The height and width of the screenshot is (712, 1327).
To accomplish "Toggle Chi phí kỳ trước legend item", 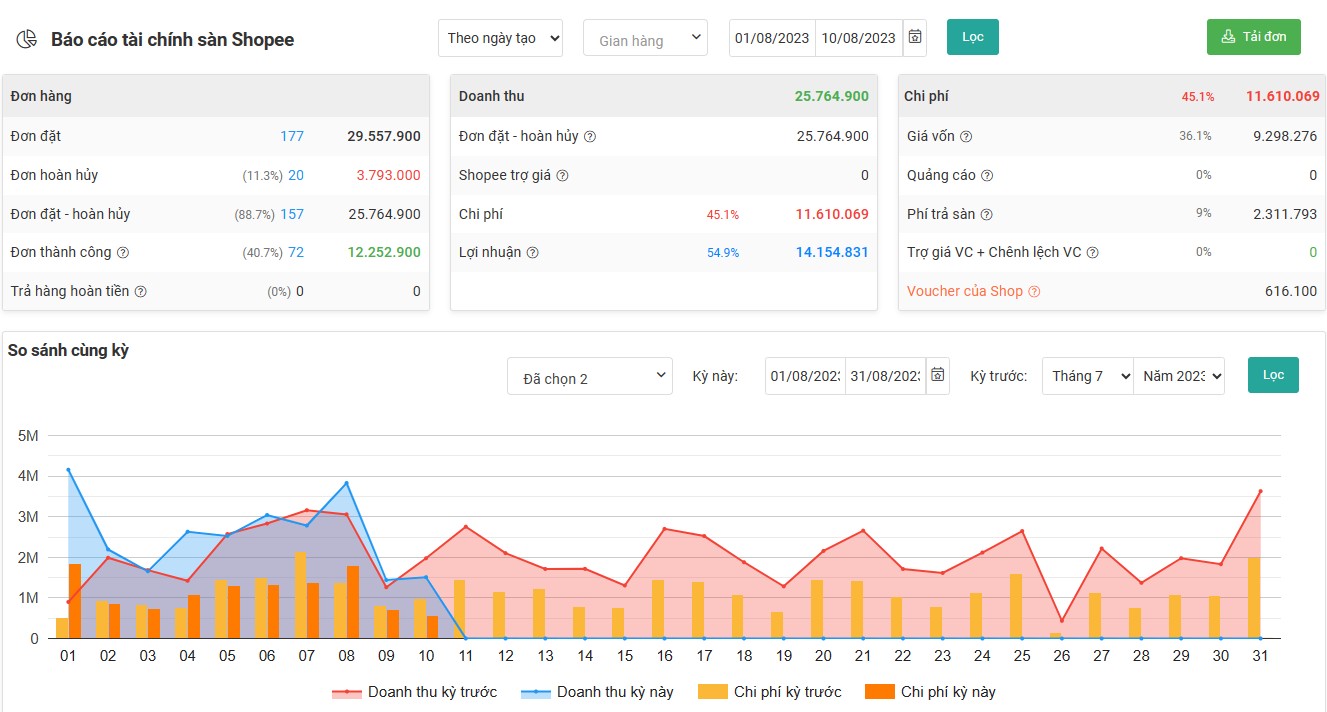I will (x=770, y=692).
